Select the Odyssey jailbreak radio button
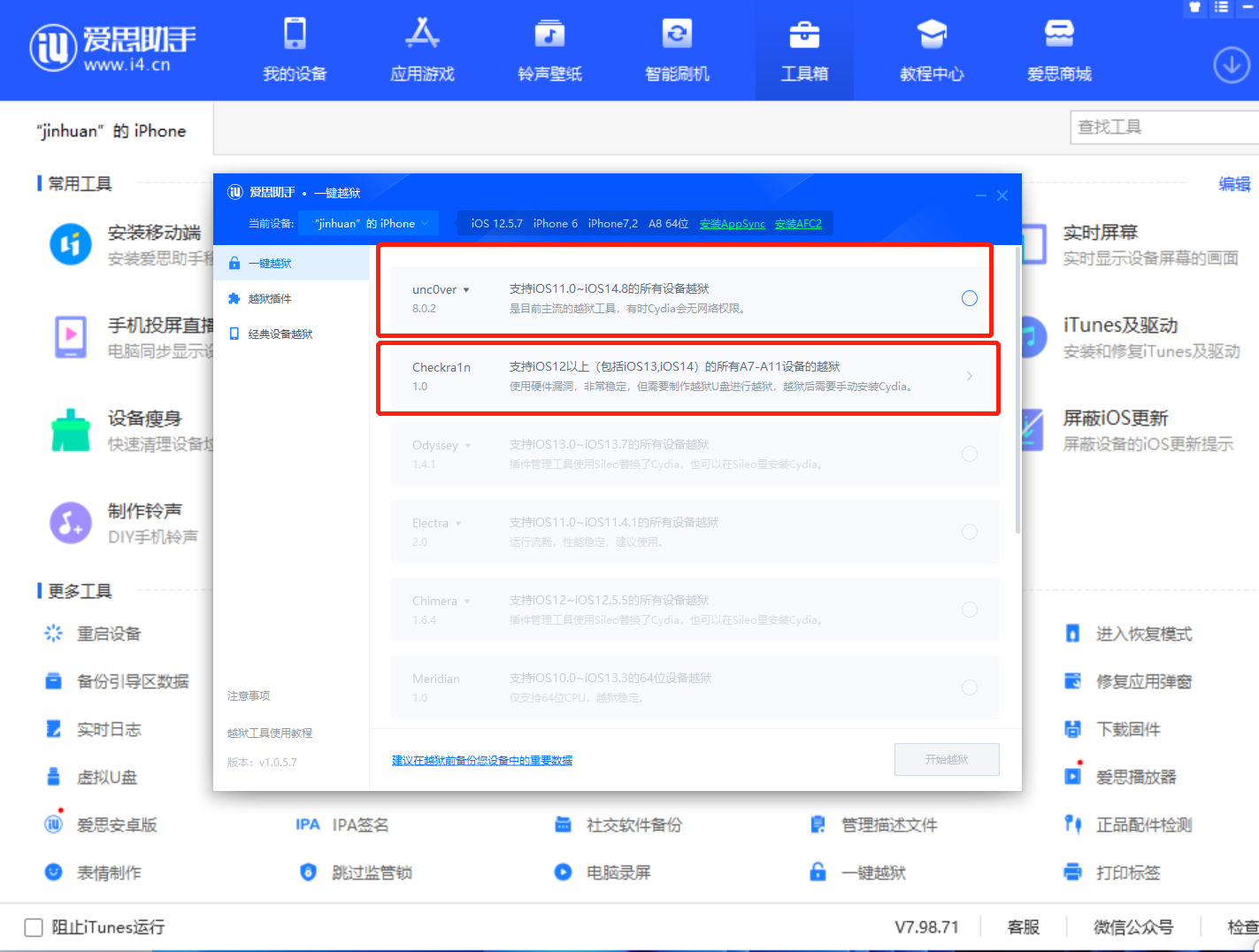Viewport: 1259px width, 952px height. tap(970, 454)
